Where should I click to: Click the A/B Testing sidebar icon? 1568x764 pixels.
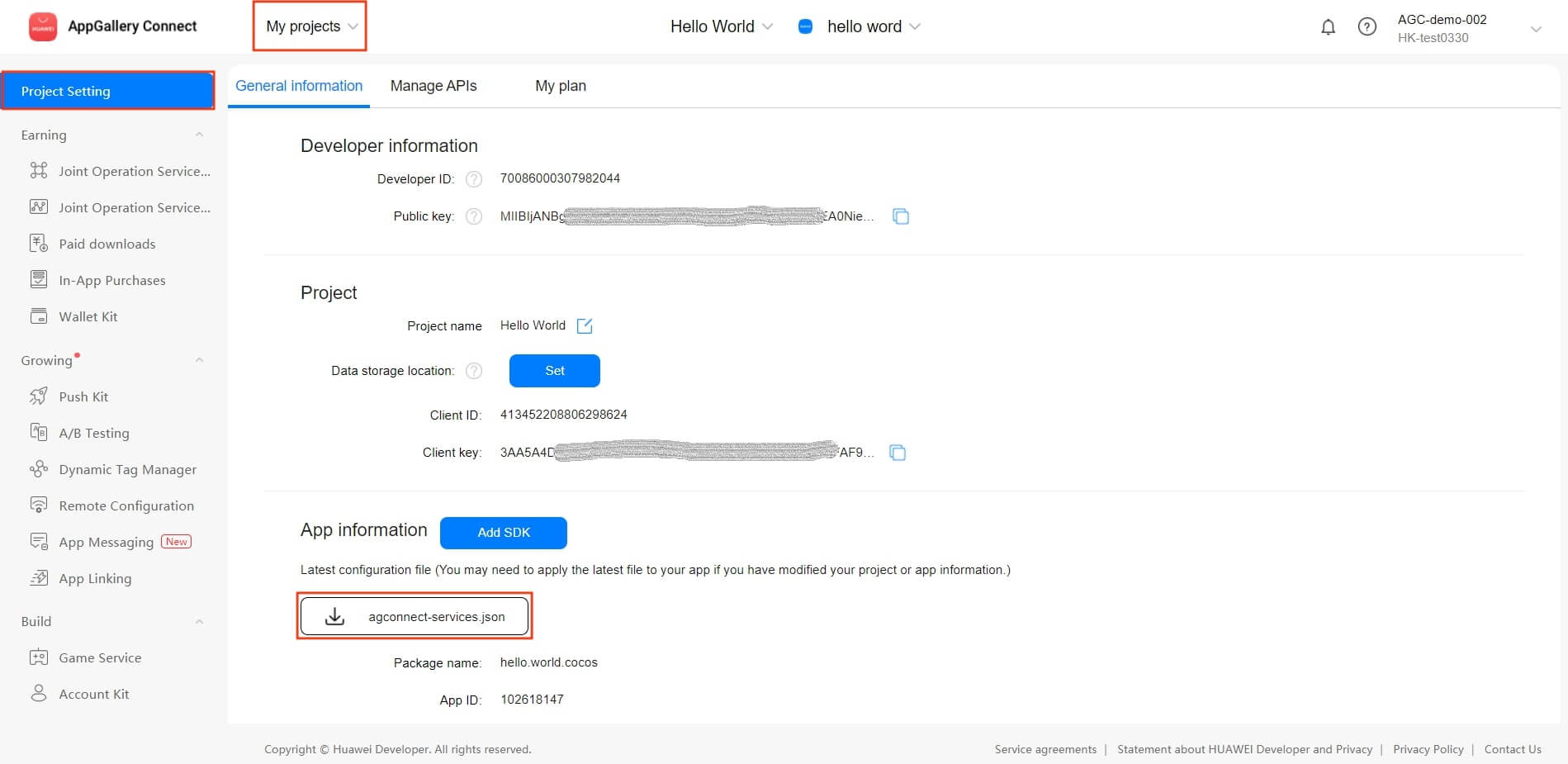[39, 433]
